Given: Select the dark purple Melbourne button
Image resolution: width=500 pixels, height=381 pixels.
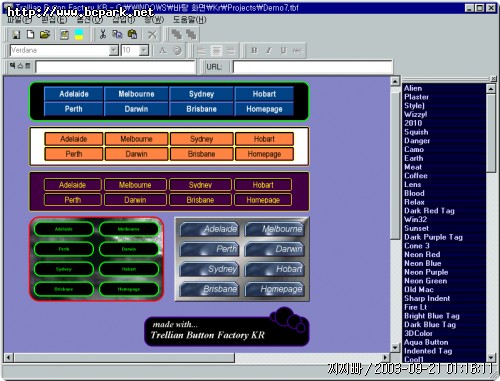Looking at the screenshot, I should click(x=135, y=185).
